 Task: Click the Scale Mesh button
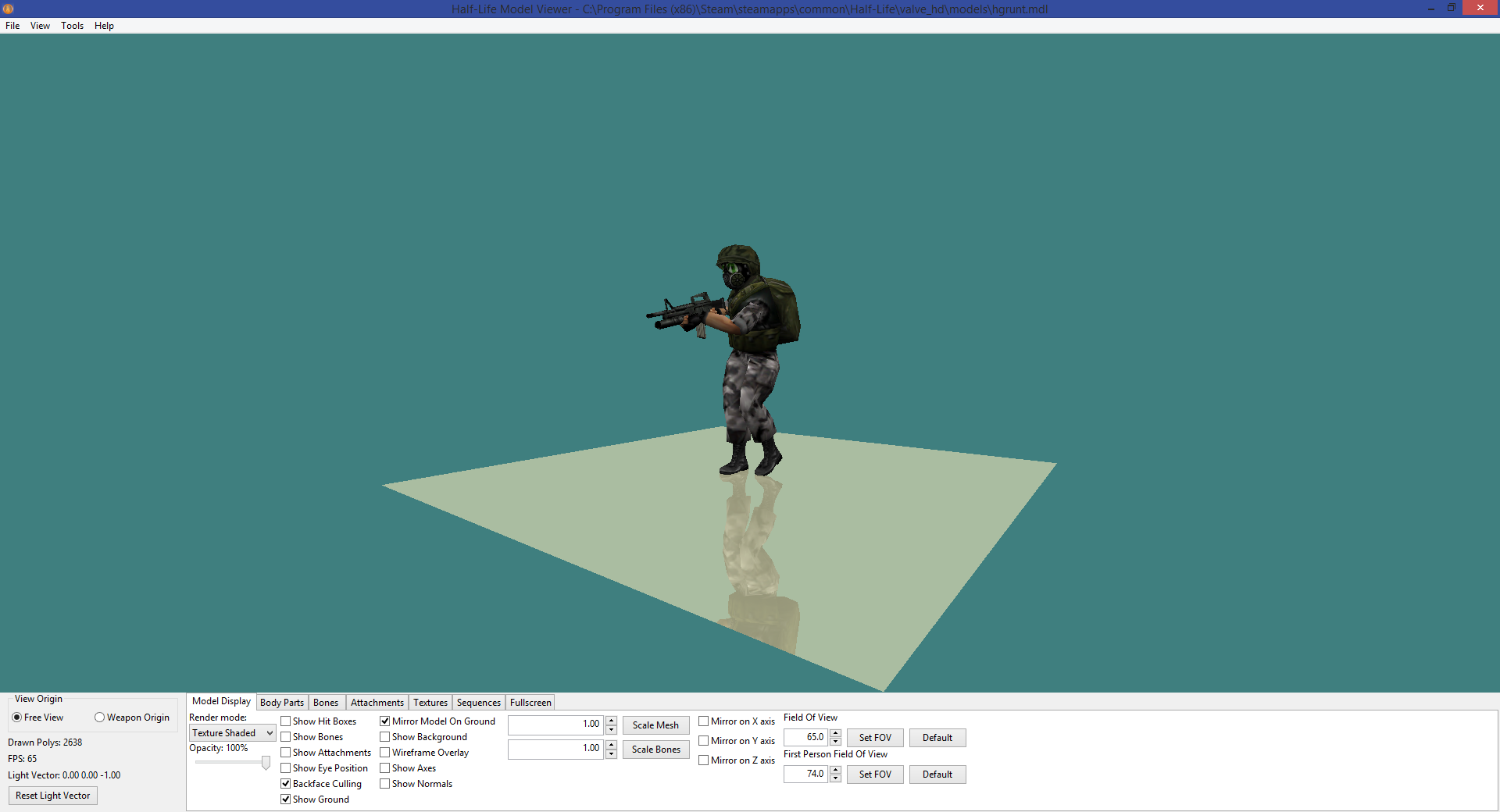coord(655,725)
